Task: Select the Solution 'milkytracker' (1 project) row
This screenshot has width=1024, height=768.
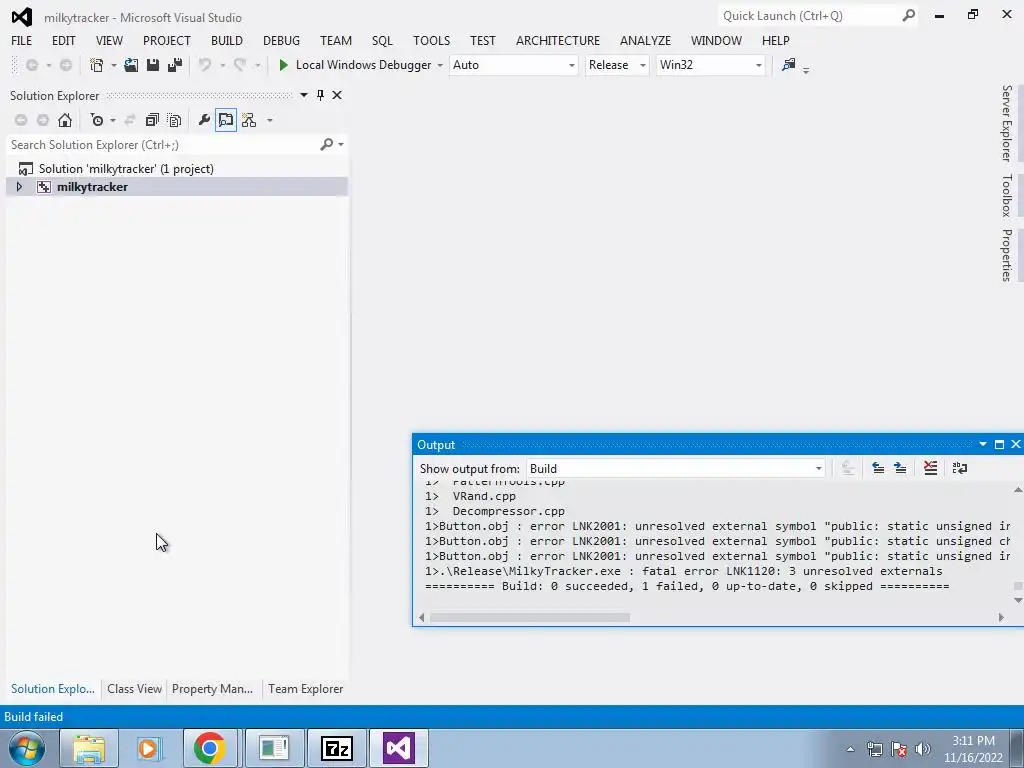Action: pos(176,168)
